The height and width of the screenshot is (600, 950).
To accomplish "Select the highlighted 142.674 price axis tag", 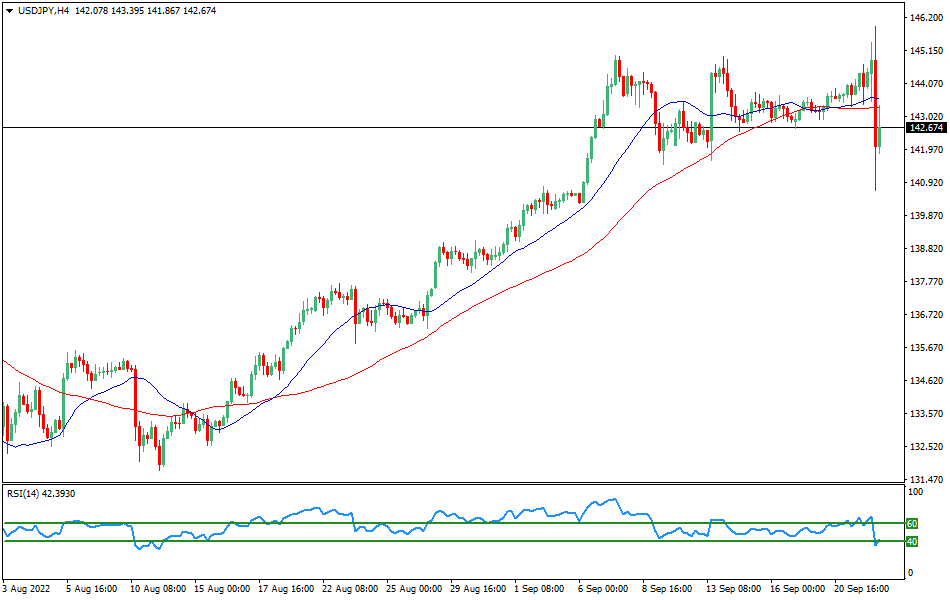I will click(925, 128).
